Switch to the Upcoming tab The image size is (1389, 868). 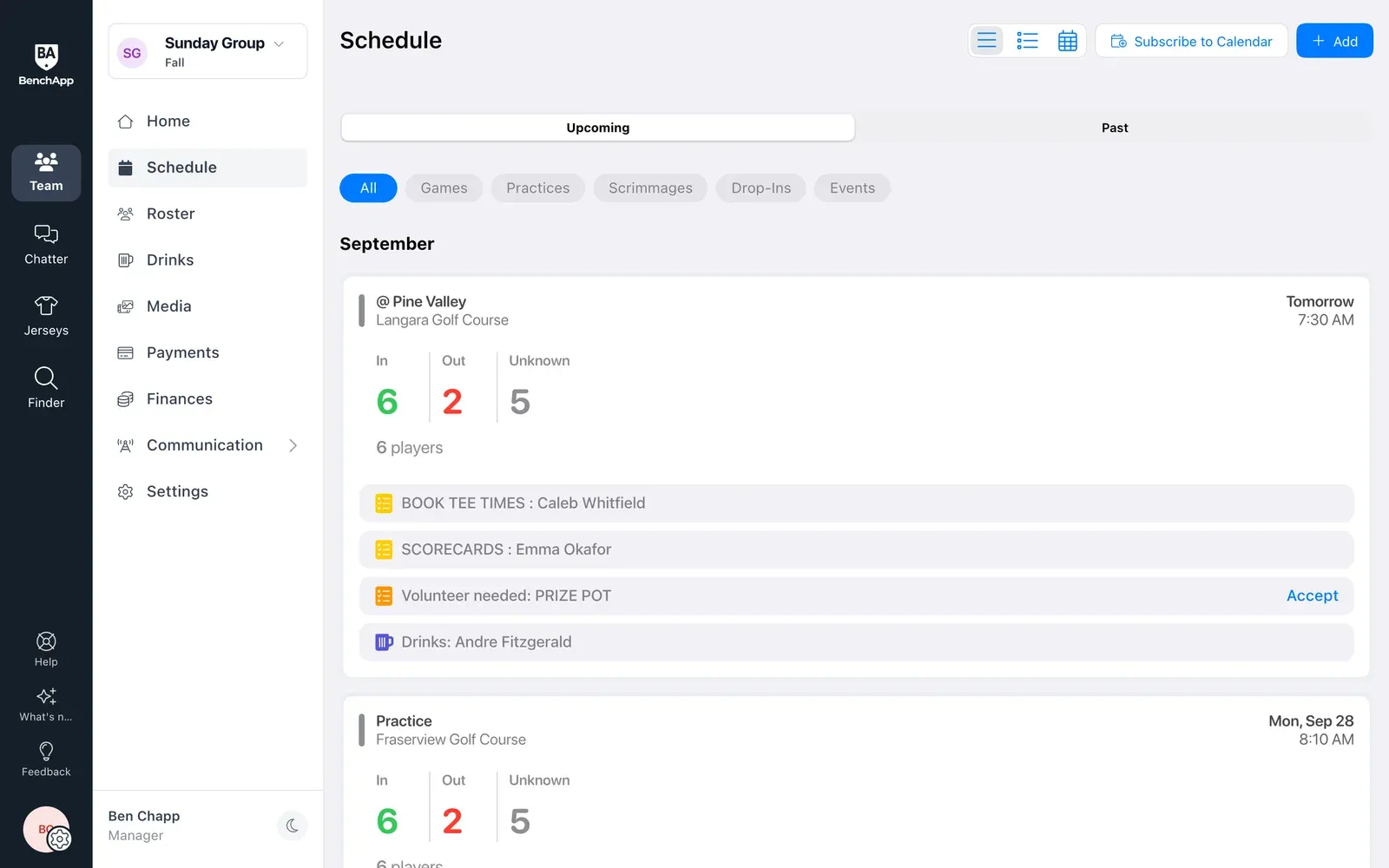[x=597, y=128]
